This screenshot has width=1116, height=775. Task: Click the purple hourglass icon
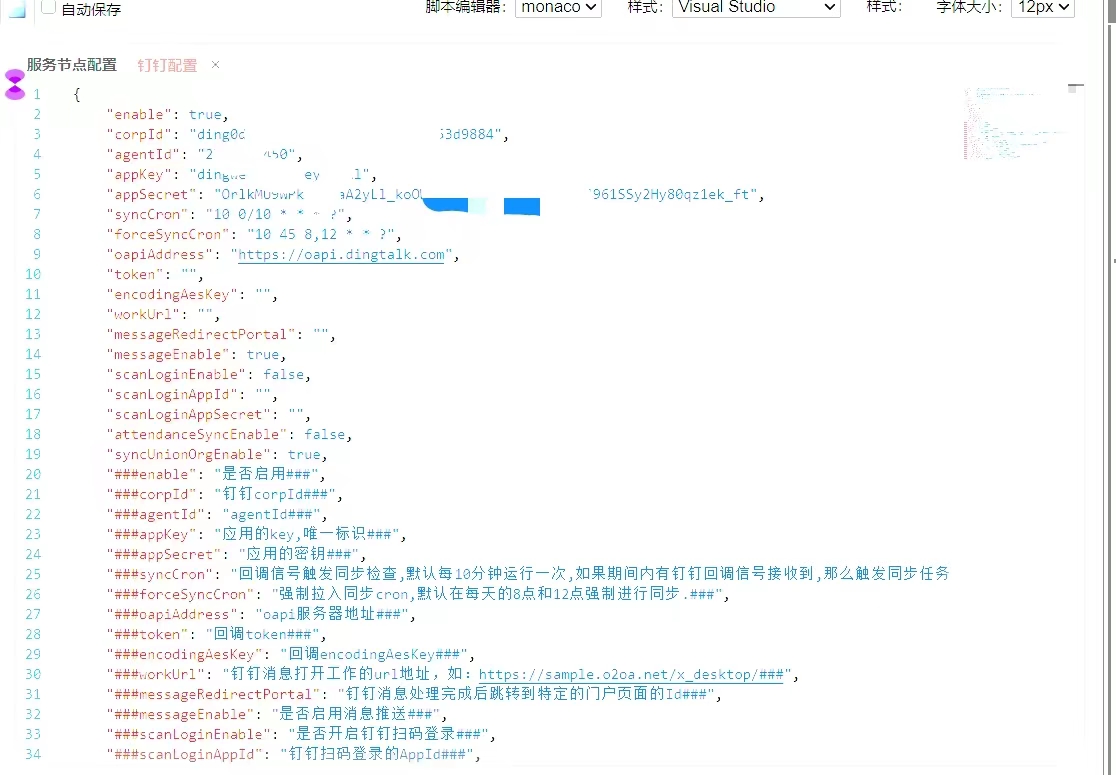pos(14,84)
